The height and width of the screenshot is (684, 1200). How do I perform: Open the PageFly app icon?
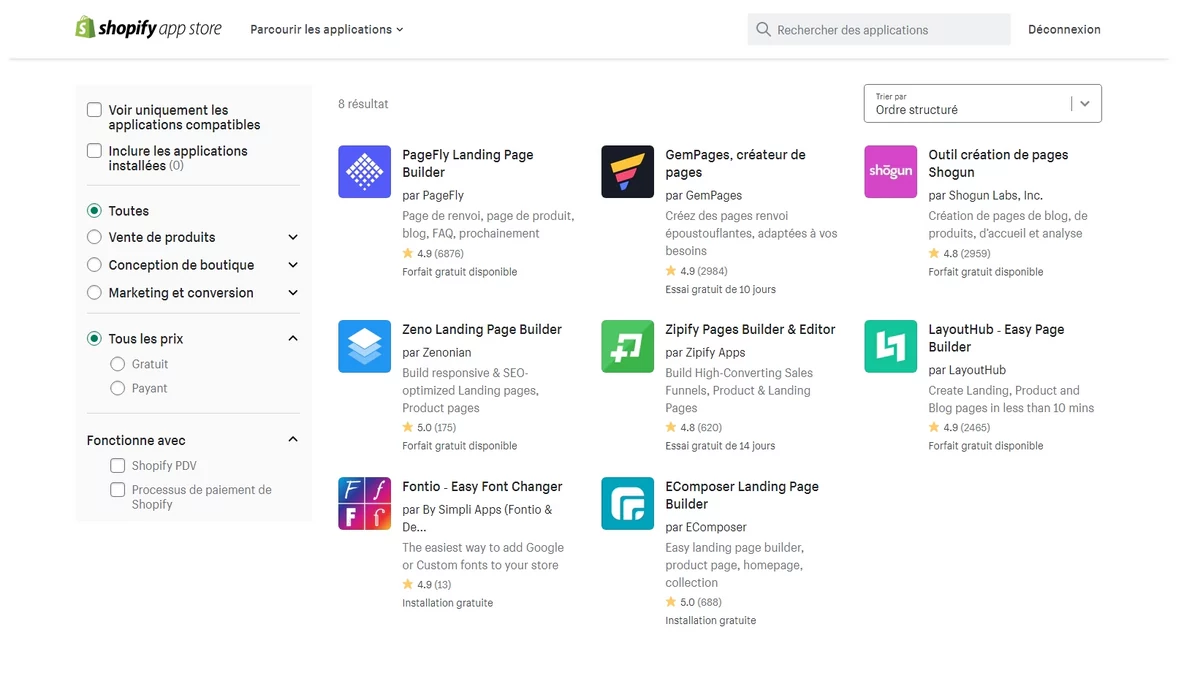pos(364,172)
